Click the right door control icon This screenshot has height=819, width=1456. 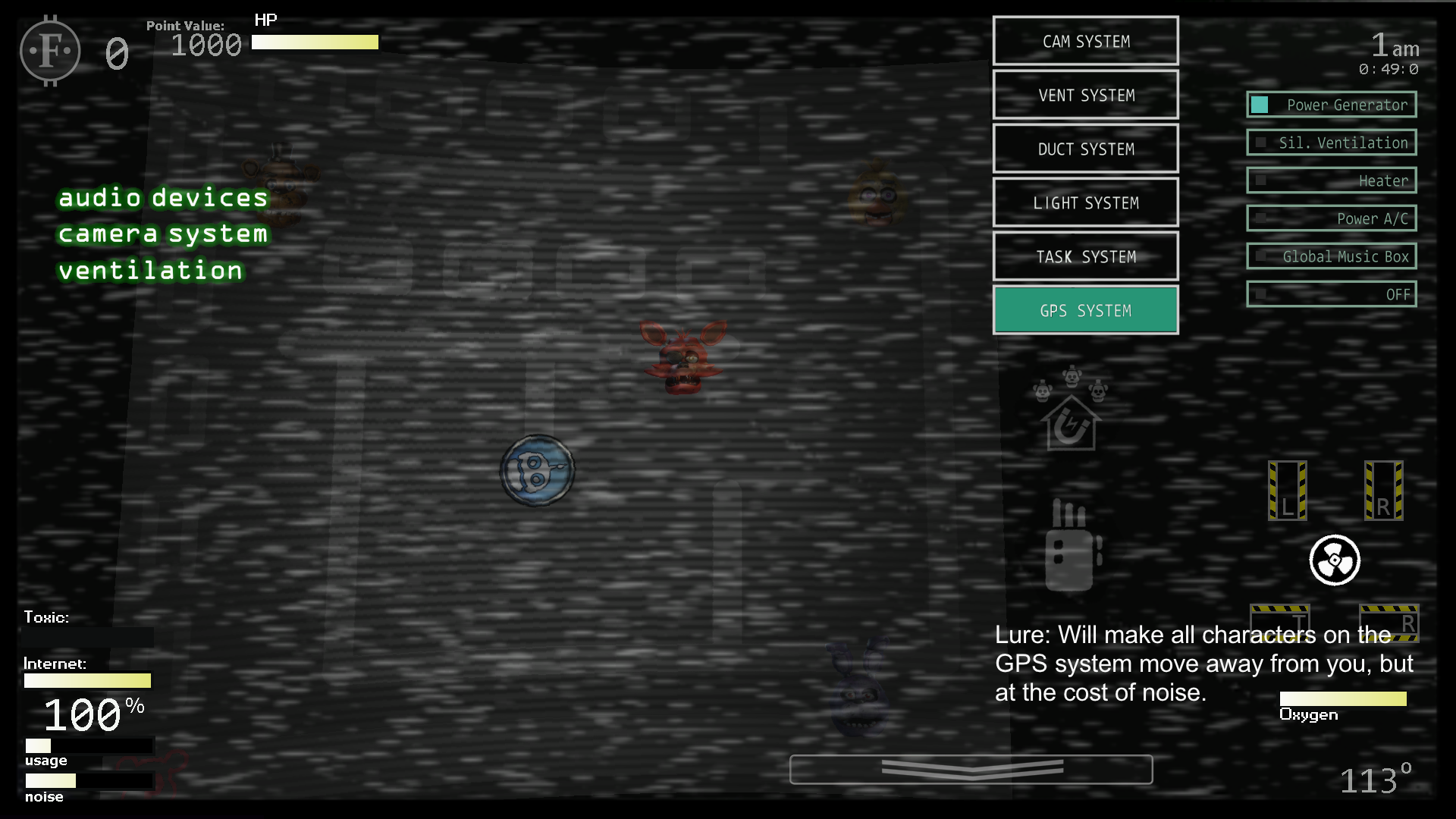click(1383, 490)
